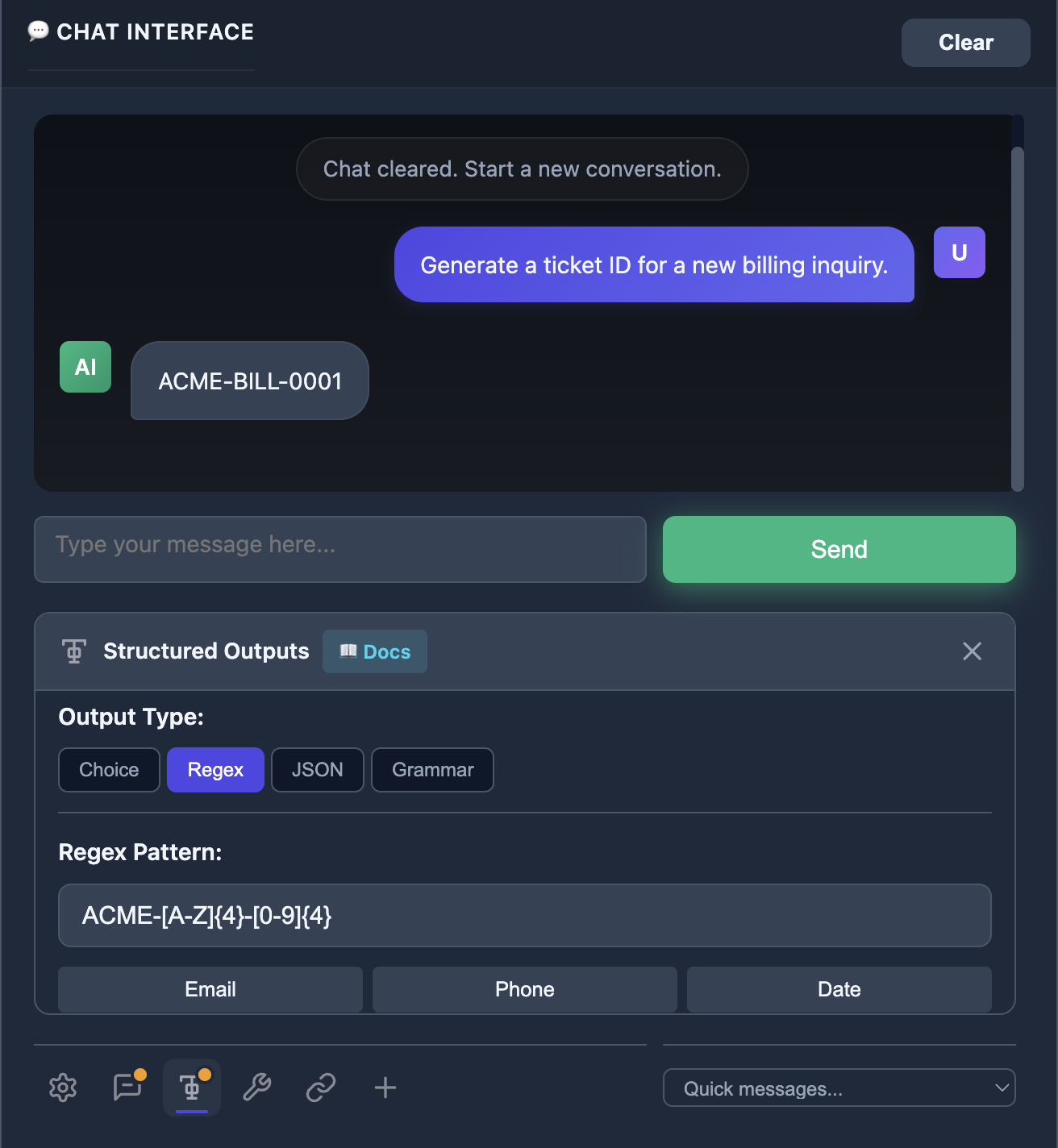
Task: Click the plus add icon
Action: (x=385, y=1088)
